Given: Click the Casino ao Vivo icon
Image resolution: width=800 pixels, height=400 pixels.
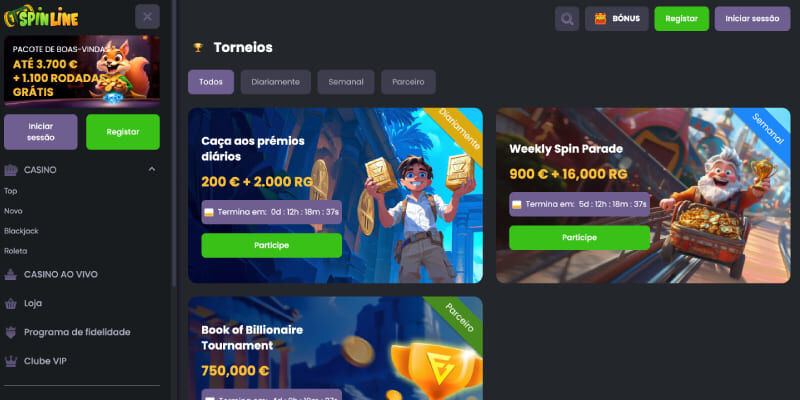Looking at the screenshot, I should (11, 274).
